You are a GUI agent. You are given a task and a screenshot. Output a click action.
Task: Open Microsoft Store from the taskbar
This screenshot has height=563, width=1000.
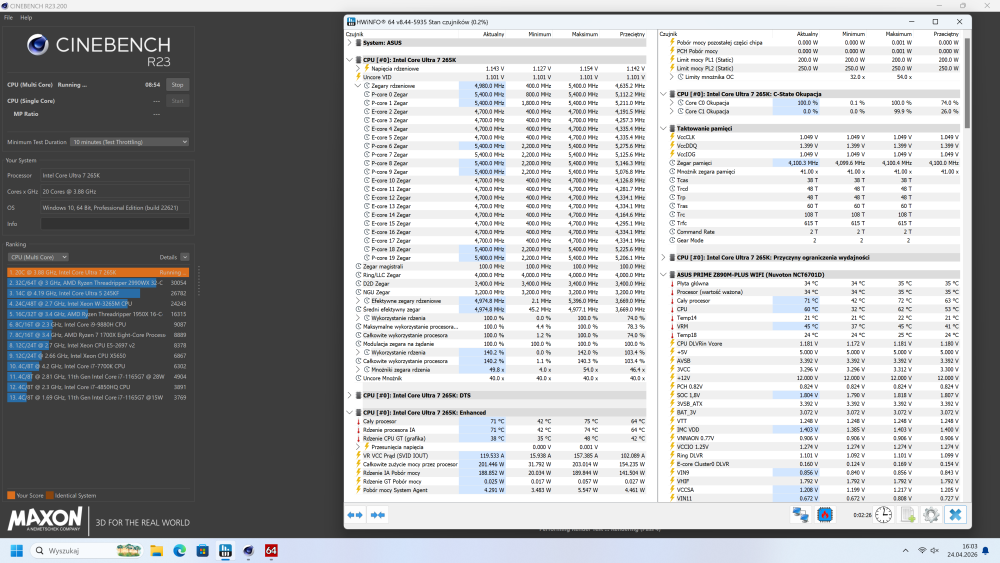pos(202,550)
